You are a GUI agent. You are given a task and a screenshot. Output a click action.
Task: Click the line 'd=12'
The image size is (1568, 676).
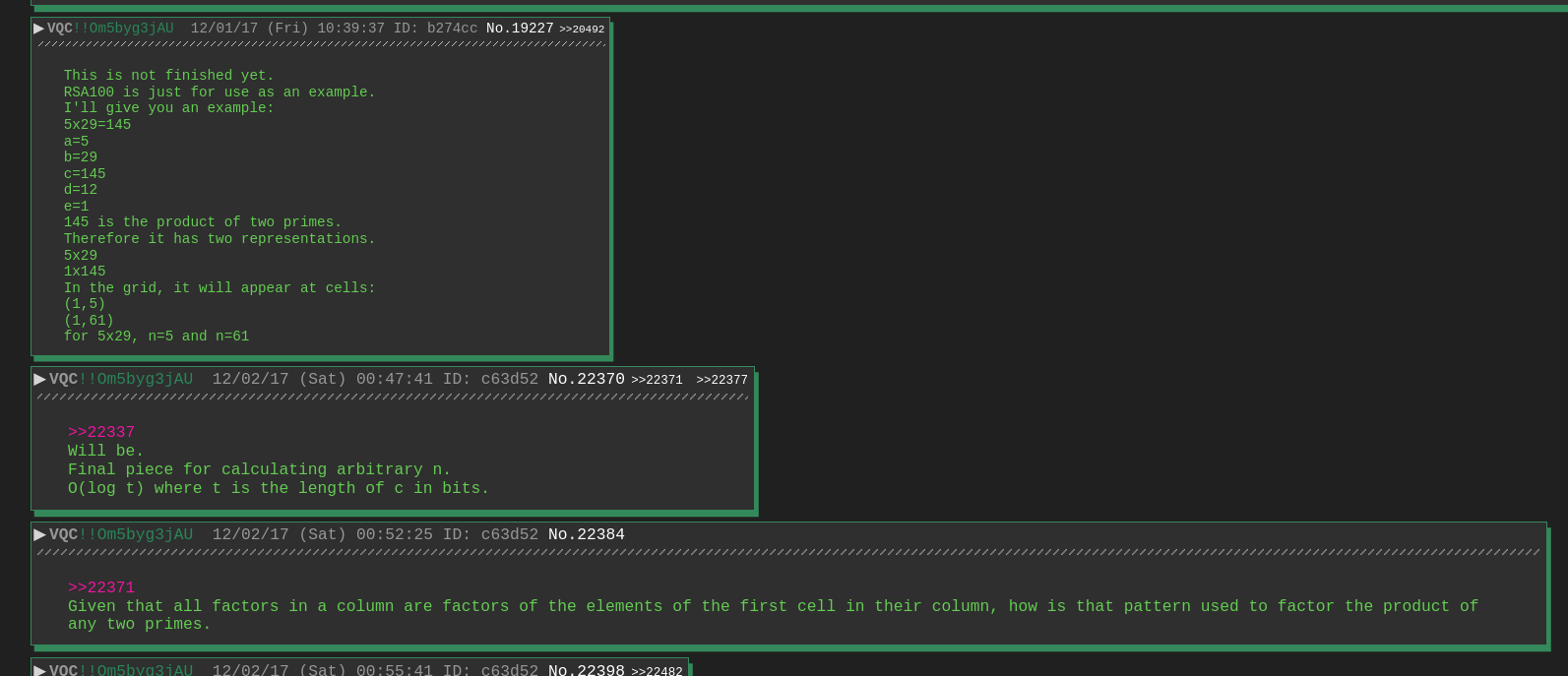[81, 190]
